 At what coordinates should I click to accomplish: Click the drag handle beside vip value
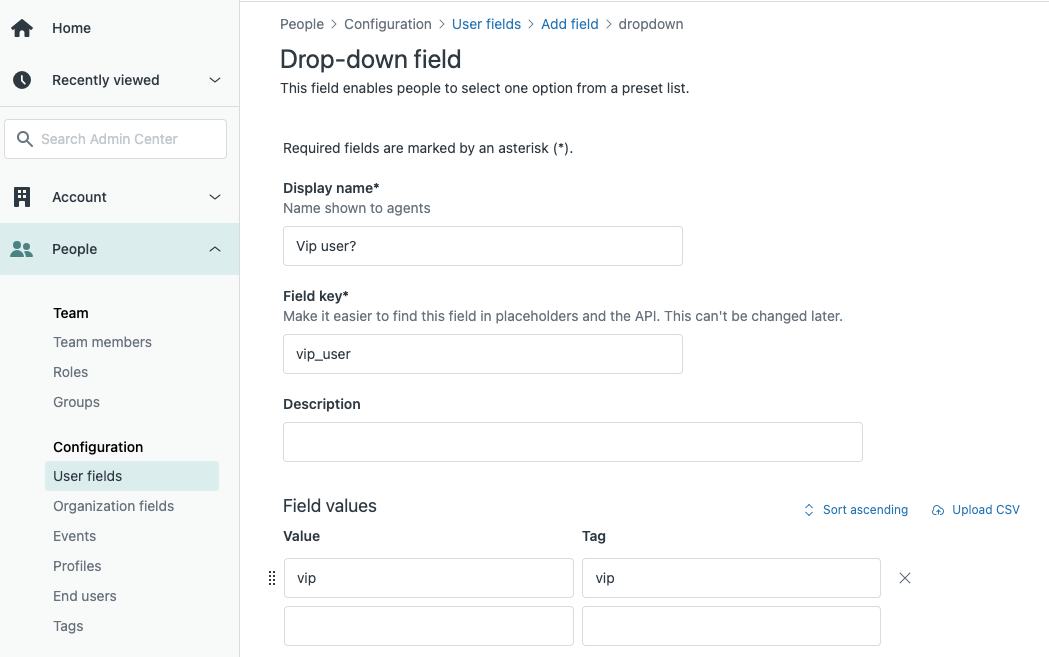coord(272,578)
